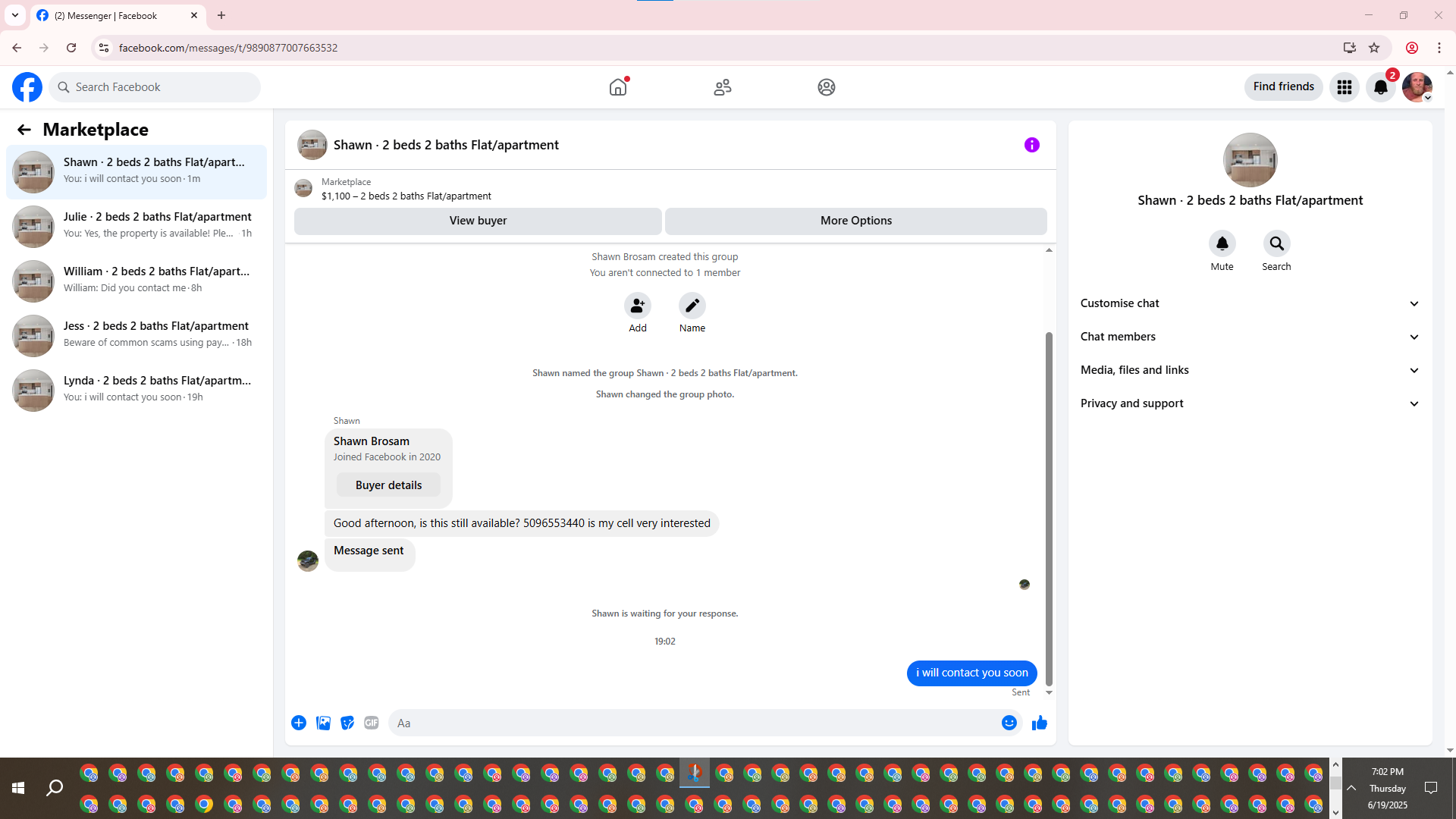Select the Messenger | Facebook tab
The height and width of the screenshot is (819, 1456).
pyautogui.click(x=118, y=16)
